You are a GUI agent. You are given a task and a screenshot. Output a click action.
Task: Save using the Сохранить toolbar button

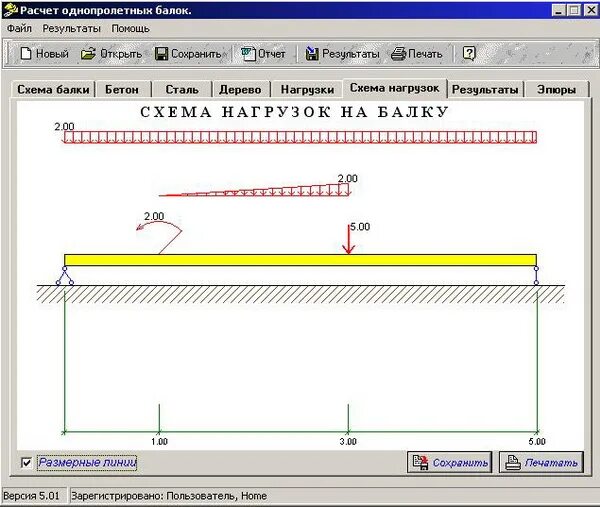(x=188, y=54)
